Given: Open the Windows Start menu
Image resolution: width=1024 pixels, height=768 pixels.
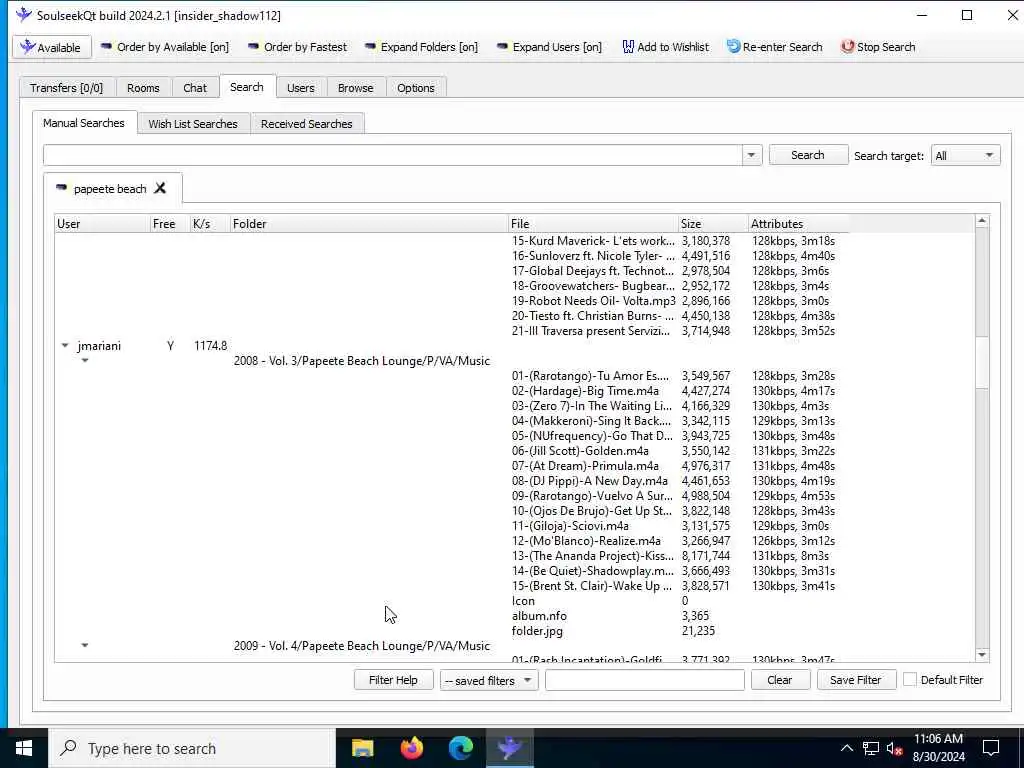Looking at the screenshot, I should click(x=24, y=748).
